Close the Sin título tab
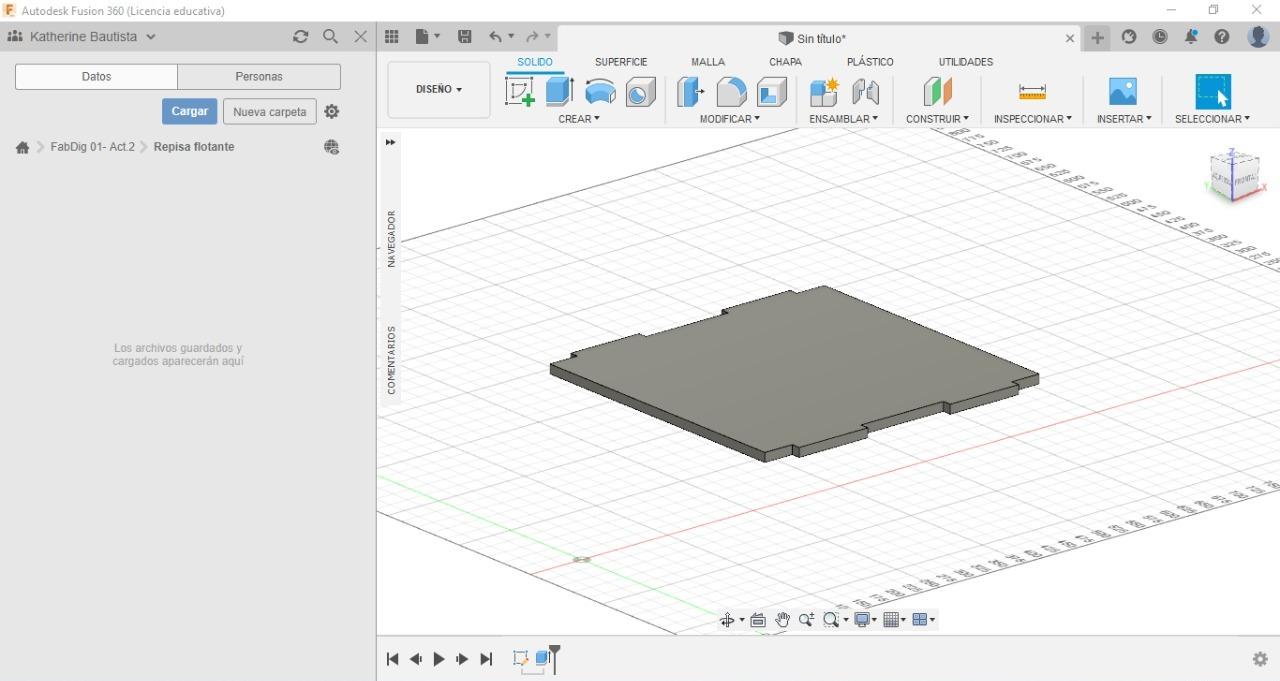Viewport: 1280px width, 681px height. point(1070,38)
